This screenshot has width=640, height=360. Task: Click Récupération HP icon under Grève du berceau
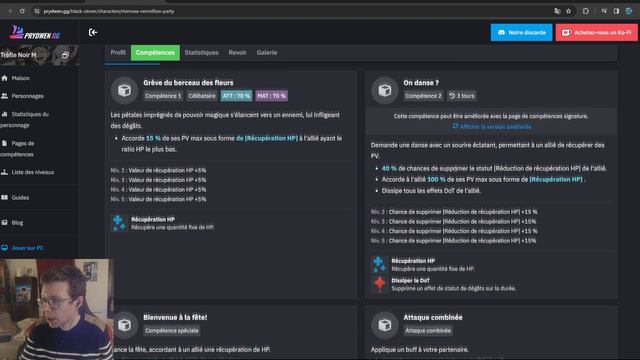click(x=119, y=223)
